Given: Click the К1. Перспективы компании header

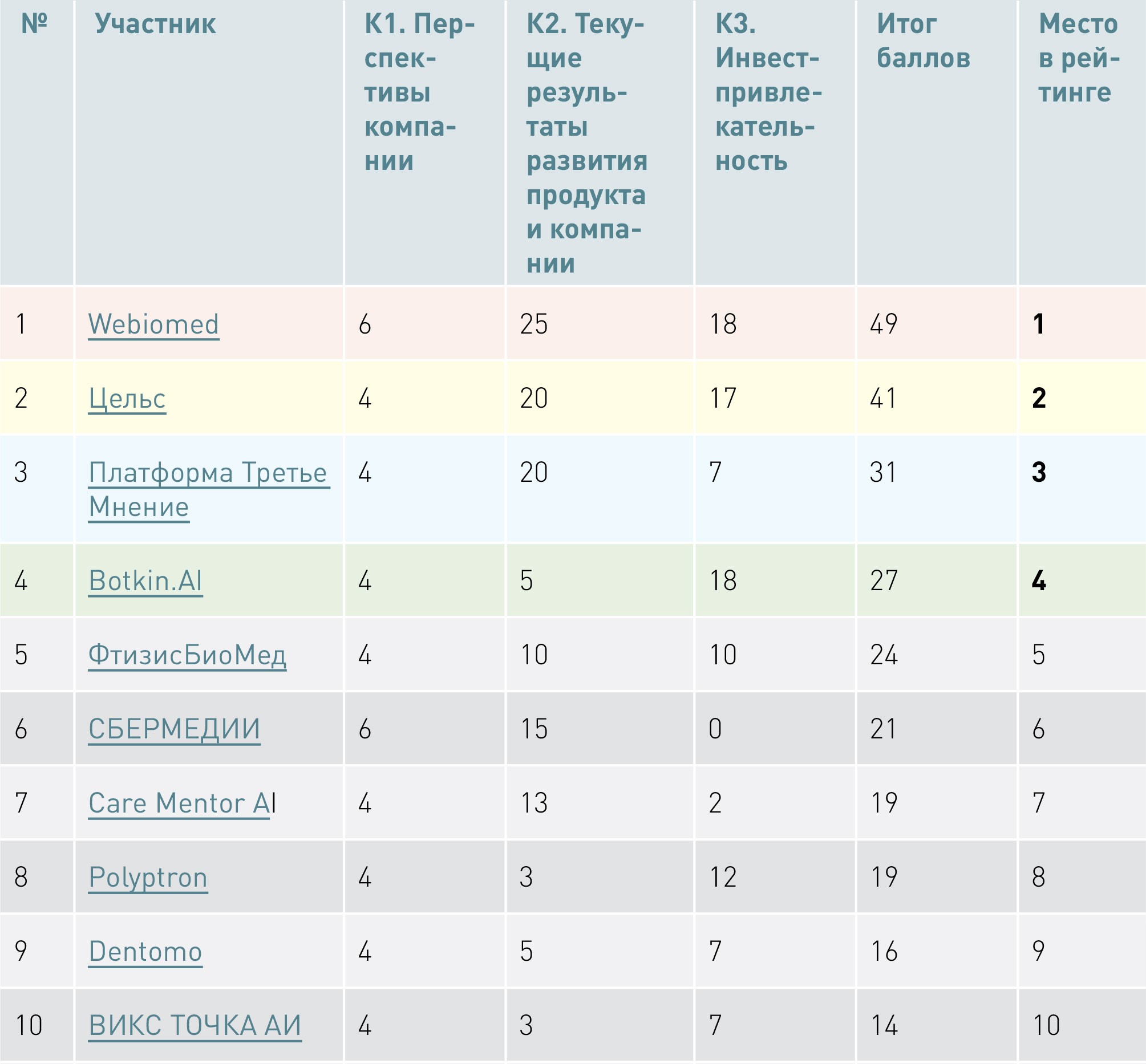Looking at the screenshot, I should 419,92.
